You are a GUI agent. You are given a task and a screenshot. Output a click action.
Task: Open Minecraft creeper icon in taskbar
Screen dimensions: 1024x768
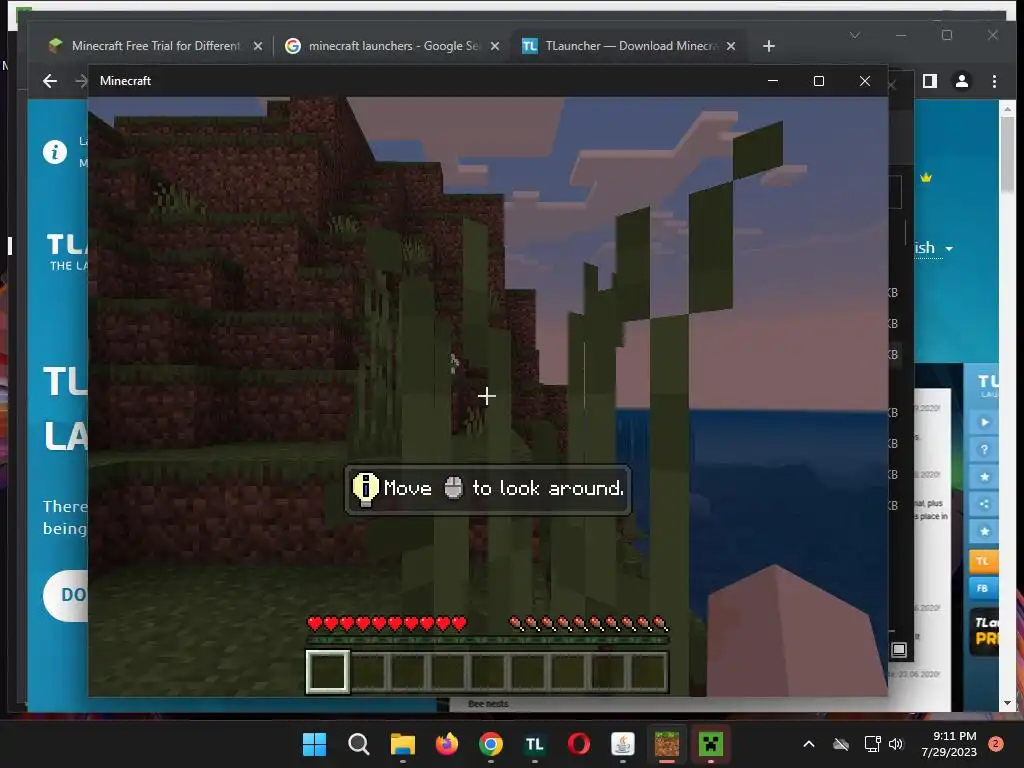click(x=711, y=744)
